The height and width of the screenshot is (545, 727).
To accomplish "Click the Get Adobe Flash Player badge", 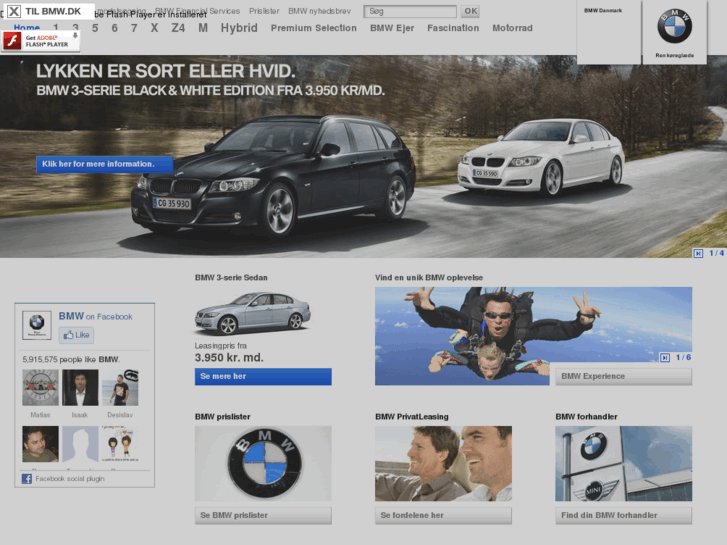I will tap(41, 41).
